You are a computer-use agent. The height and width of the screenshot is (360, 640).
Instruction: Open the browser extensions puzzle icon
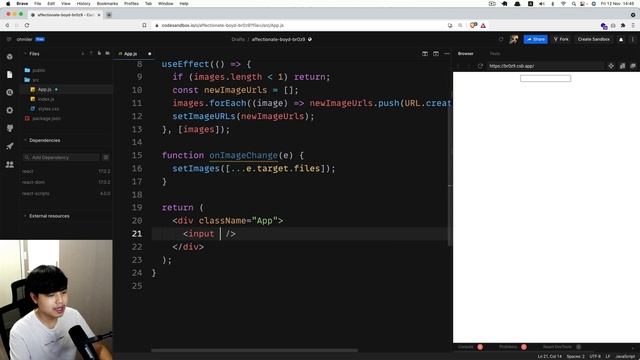[x=623, y=25]
